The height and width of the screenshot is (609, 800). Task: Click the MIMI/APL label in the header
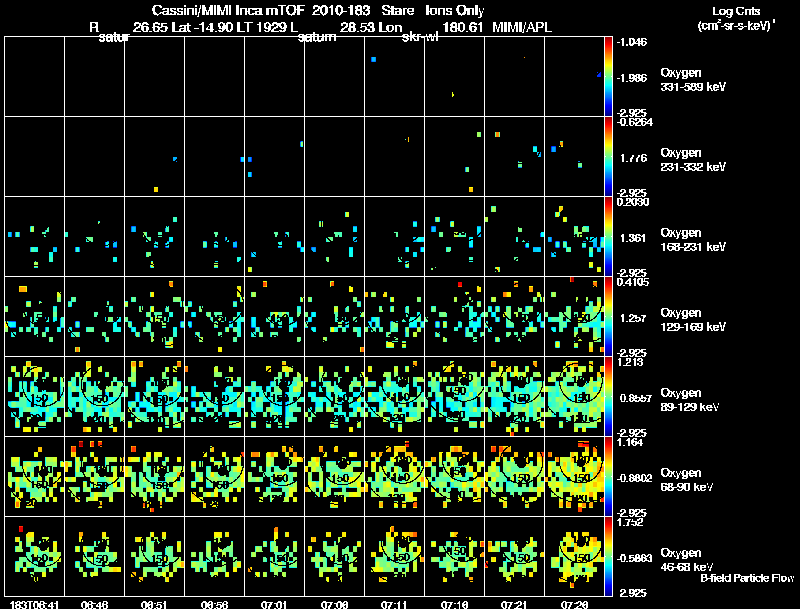(x=520, y=29)
